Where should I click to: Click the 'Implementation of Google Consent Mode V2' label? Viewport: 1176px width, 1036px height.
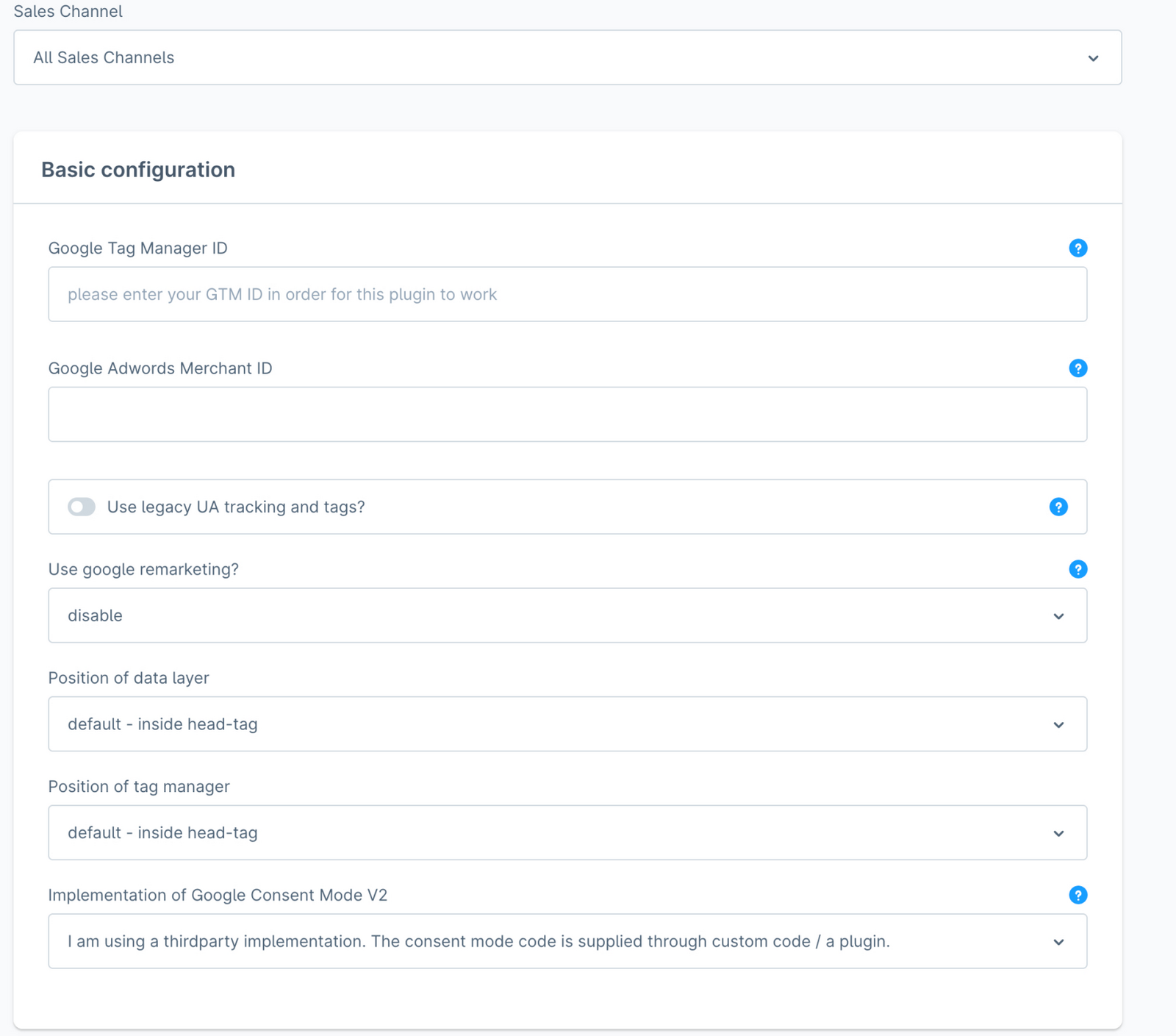[x=218, y=895]
